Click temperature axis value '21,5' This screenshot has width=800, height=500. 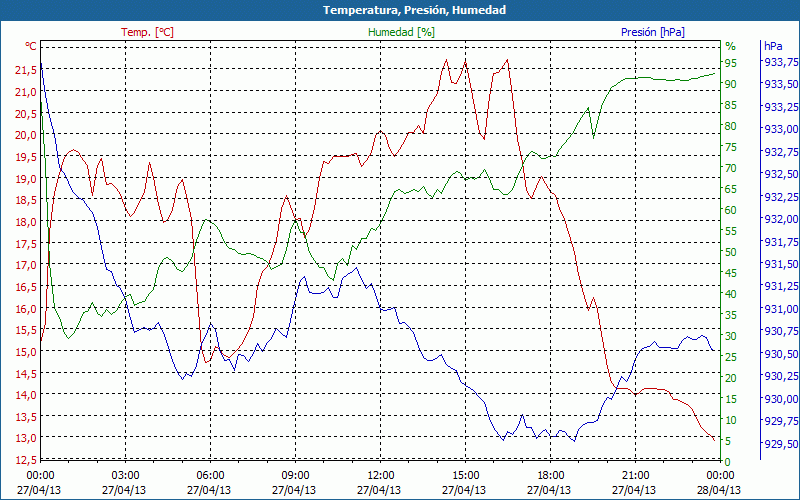click(x=26, y=70)
